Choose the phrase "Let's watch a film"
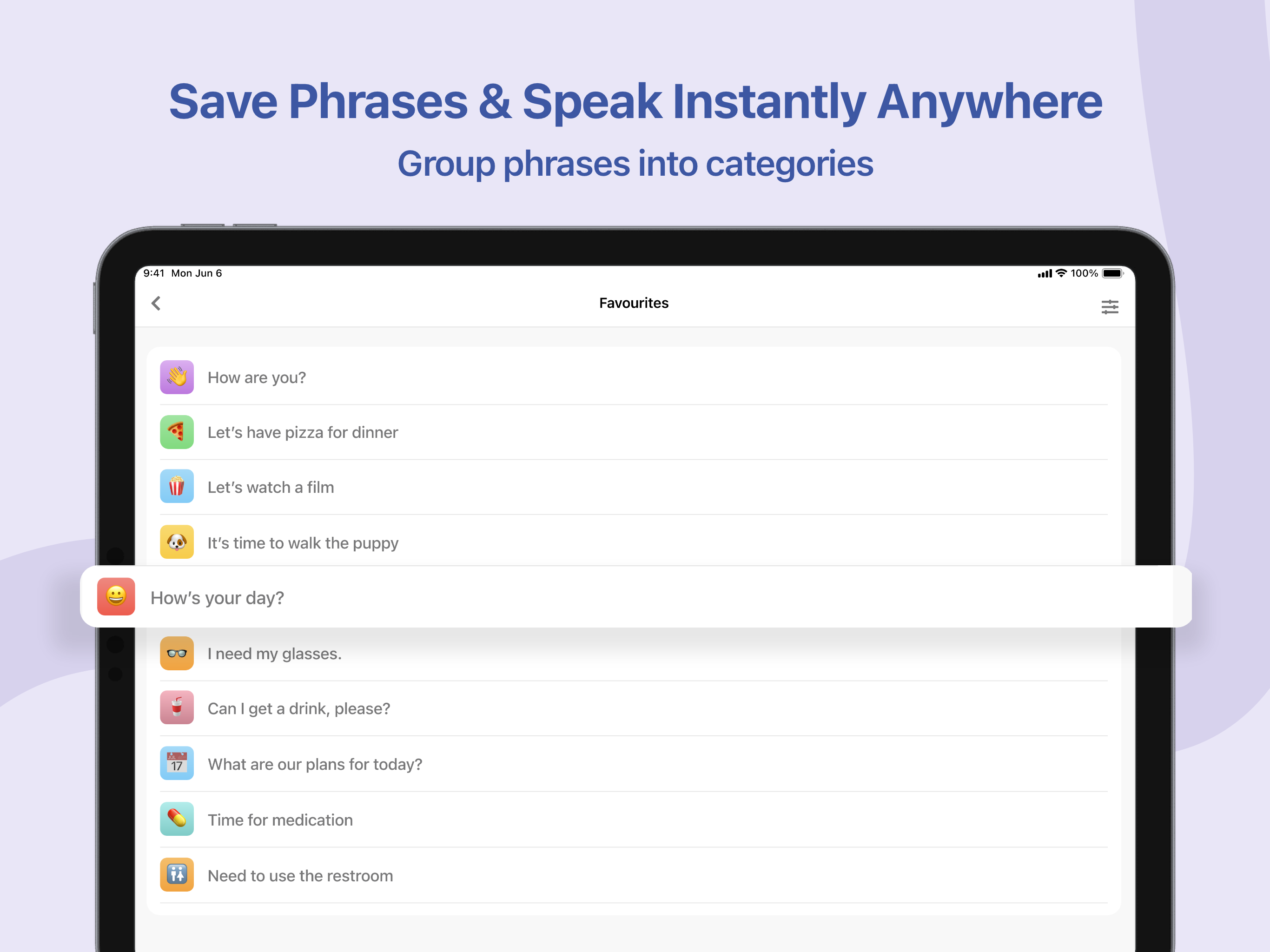Screen dimensions: 1270x952 click(634, 487)
